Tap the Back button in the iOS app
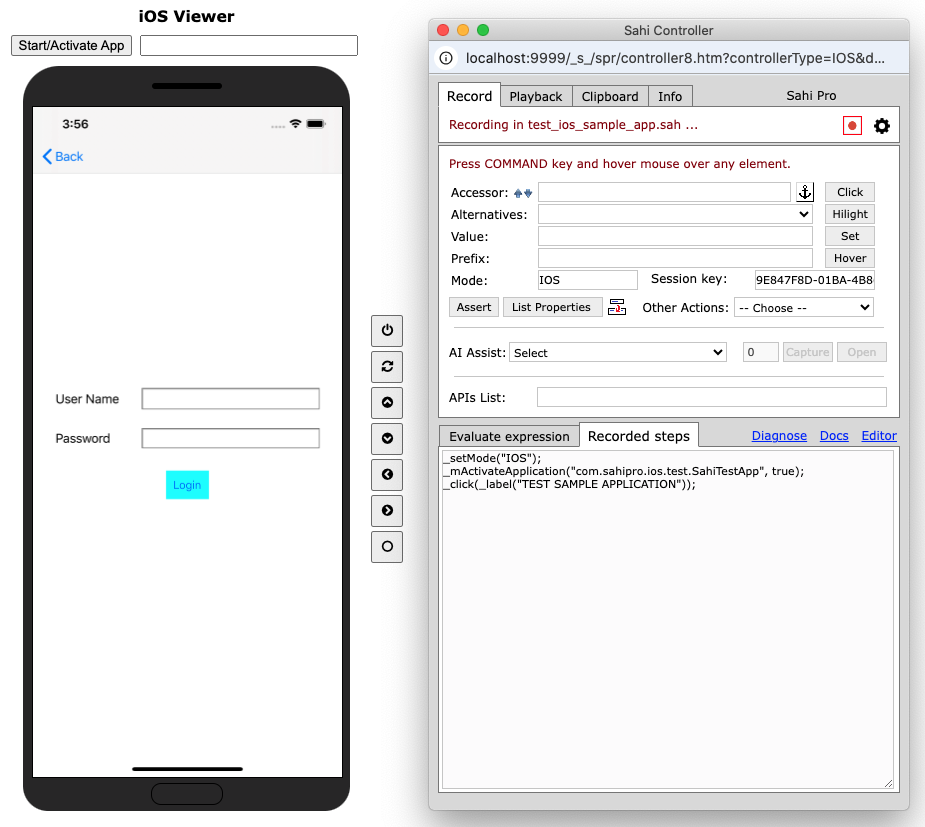This screenshot has height=827, width=925. coord(63,157)
